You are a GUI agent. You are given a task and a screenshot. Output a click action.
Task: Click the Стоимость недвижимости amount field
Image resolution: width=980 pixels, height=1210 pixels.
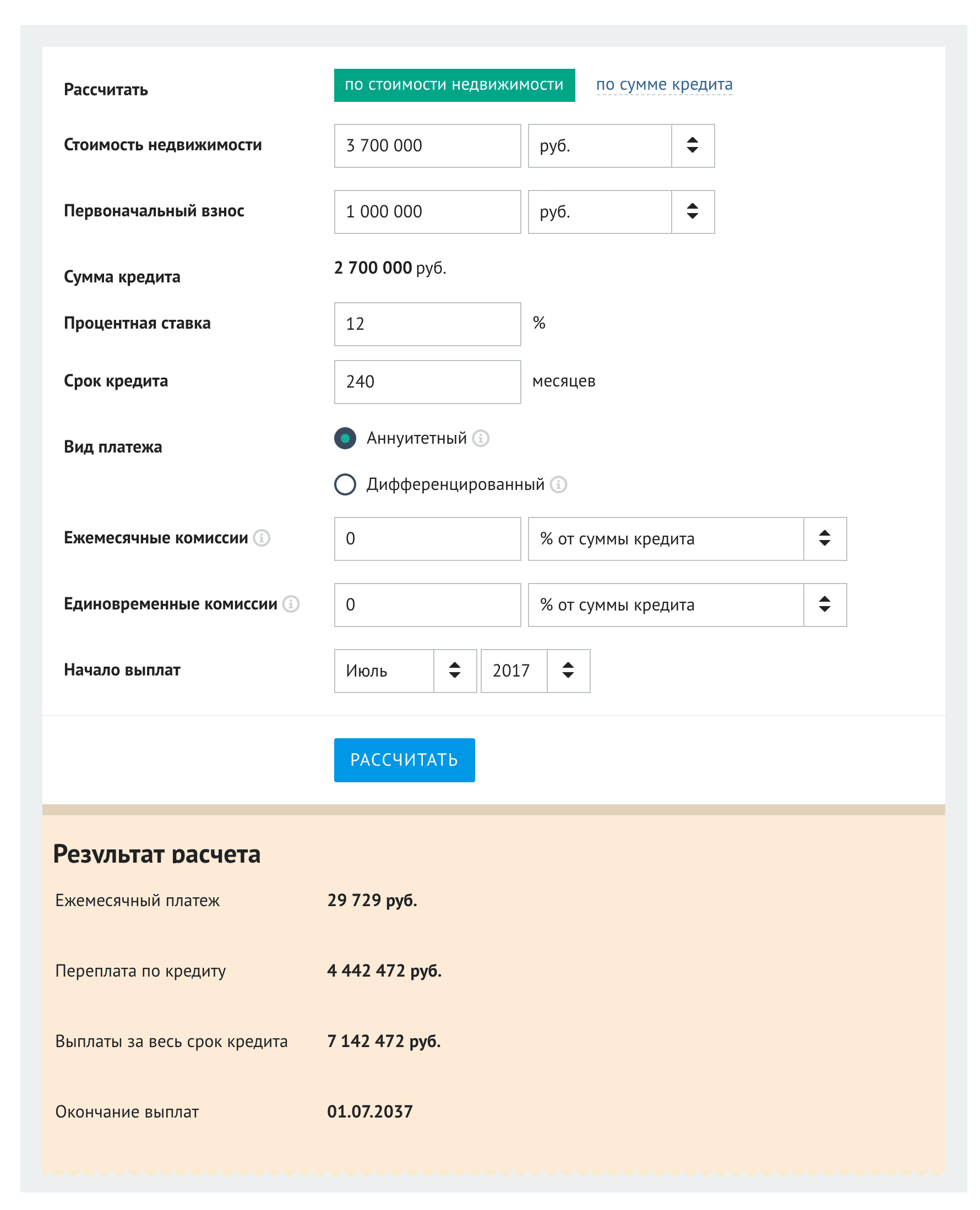[x=427, y=145]
